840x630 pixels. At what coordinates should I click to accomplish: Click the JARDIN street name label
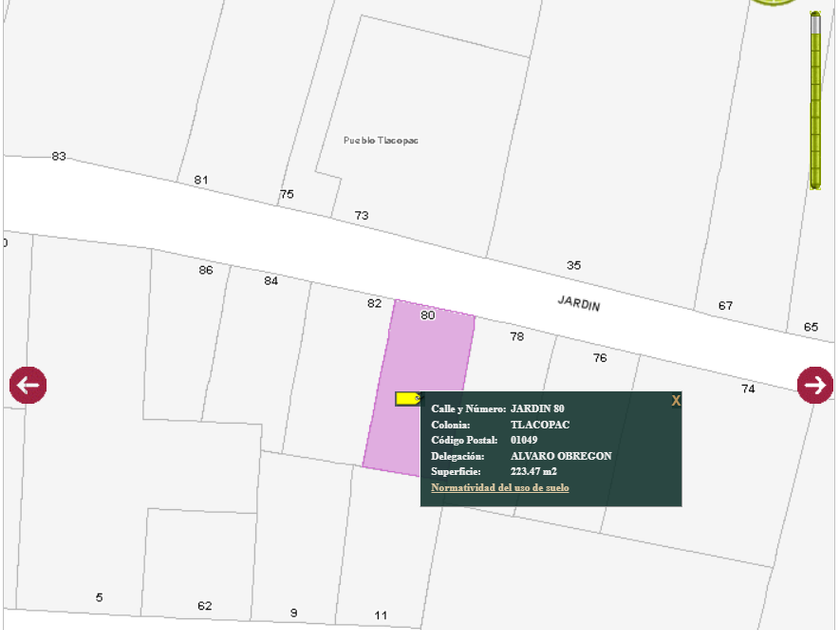(579, 303)
